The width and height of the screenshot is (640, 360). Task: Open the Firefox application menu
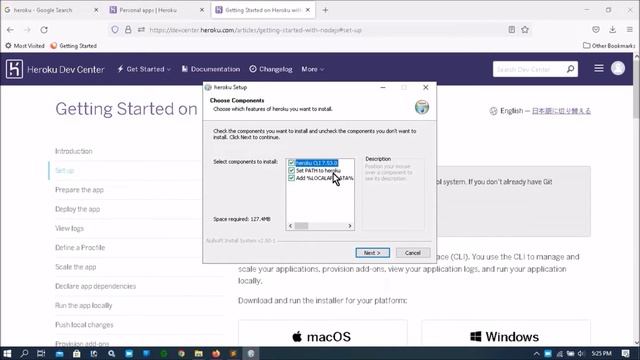click(630, 29)
